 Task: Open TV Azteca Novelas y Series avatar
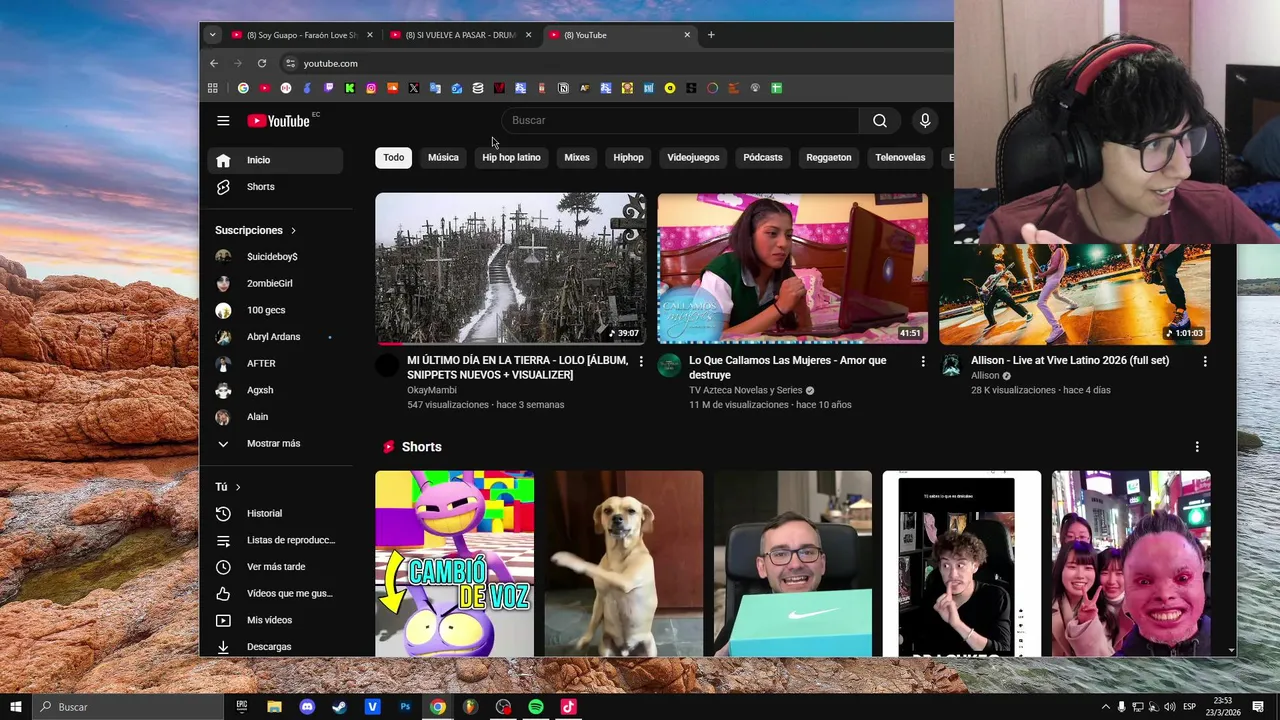click(669, 365)
